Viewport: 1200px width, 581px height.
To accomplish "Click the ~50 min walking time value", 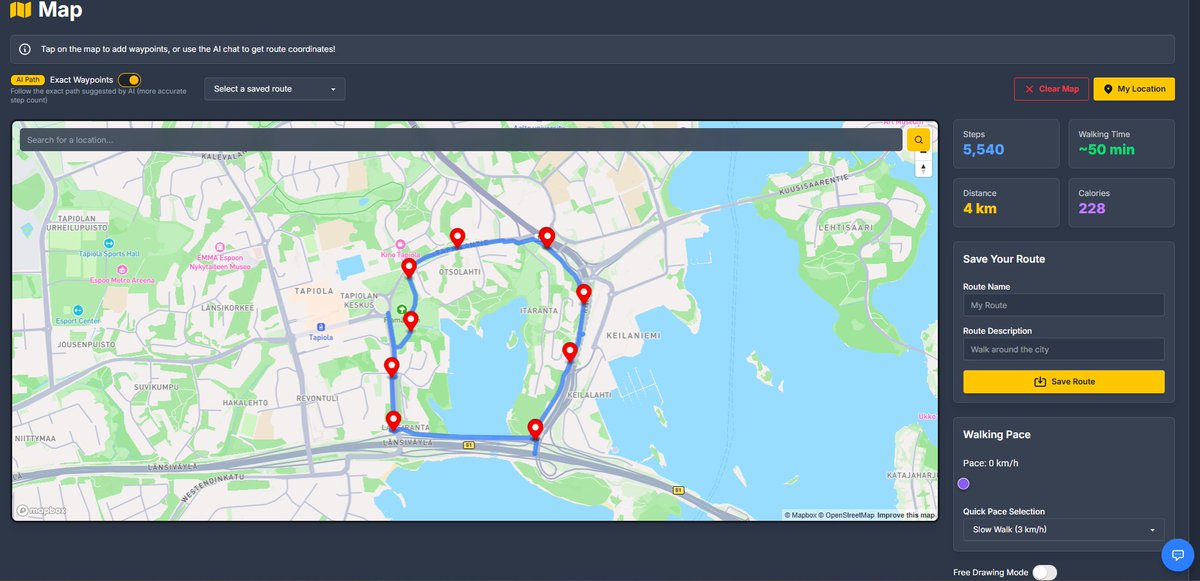I will (x=1106, y=150).
